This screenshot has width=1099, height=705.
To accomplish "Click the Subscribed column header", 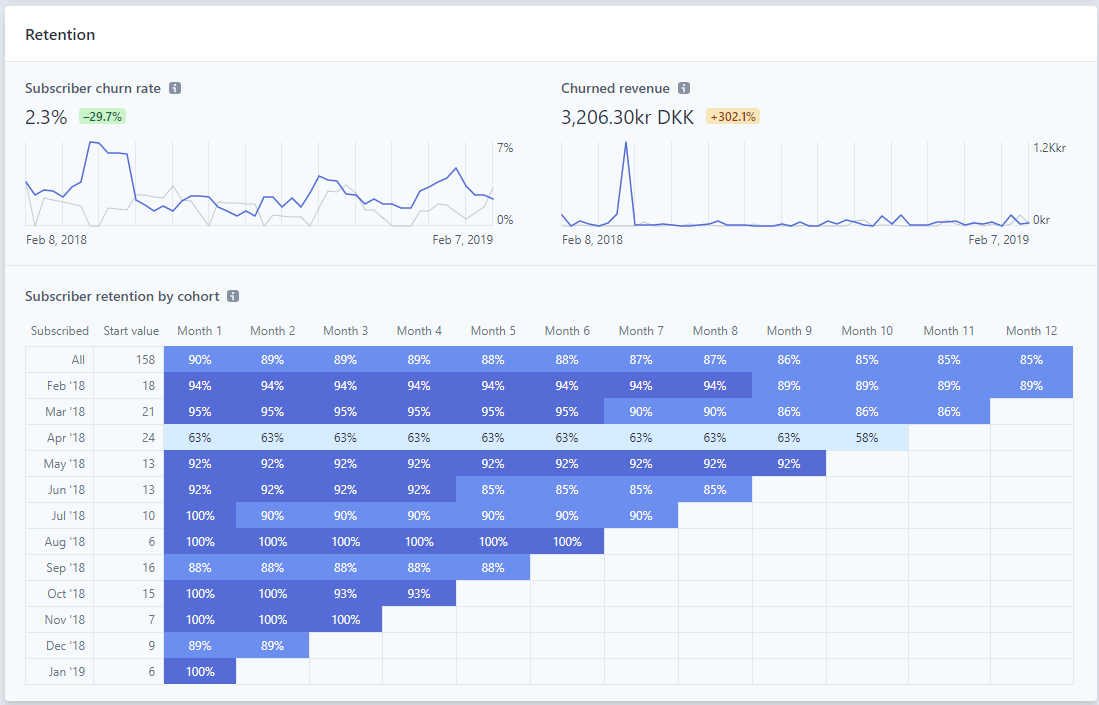I will point(59,331).
